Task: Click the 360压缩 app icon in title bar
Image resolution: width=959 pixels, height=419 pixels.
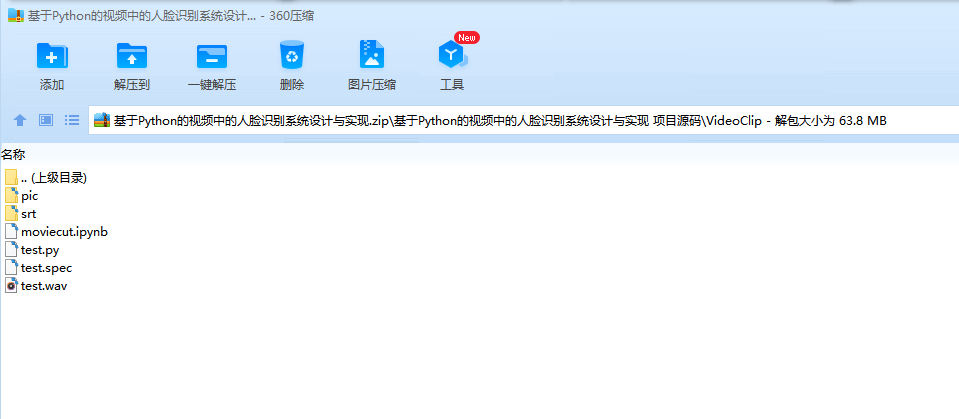Action: (16, 16)
